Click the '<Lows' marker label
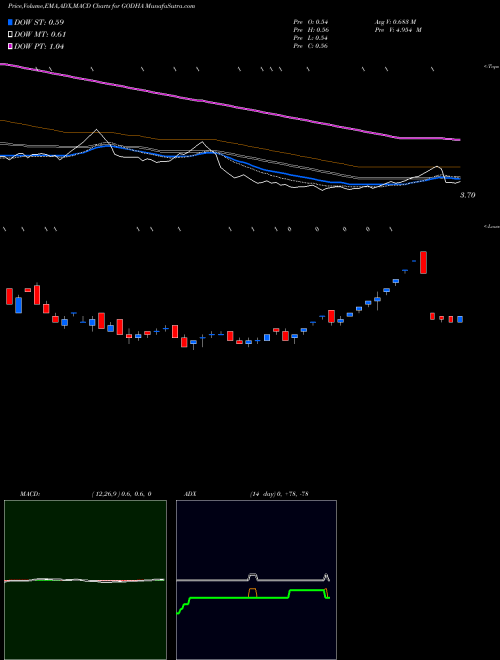 (492, 226)
